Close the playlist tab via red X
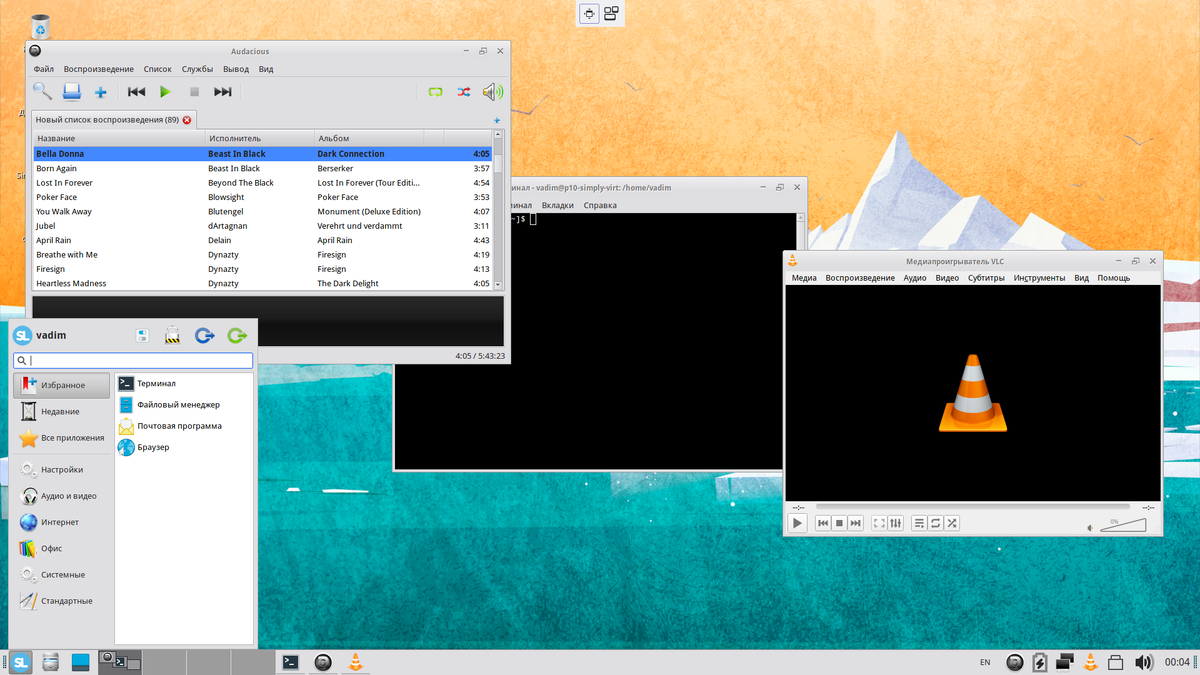Screen dimensions: 1200x675 tap(187, 120)
